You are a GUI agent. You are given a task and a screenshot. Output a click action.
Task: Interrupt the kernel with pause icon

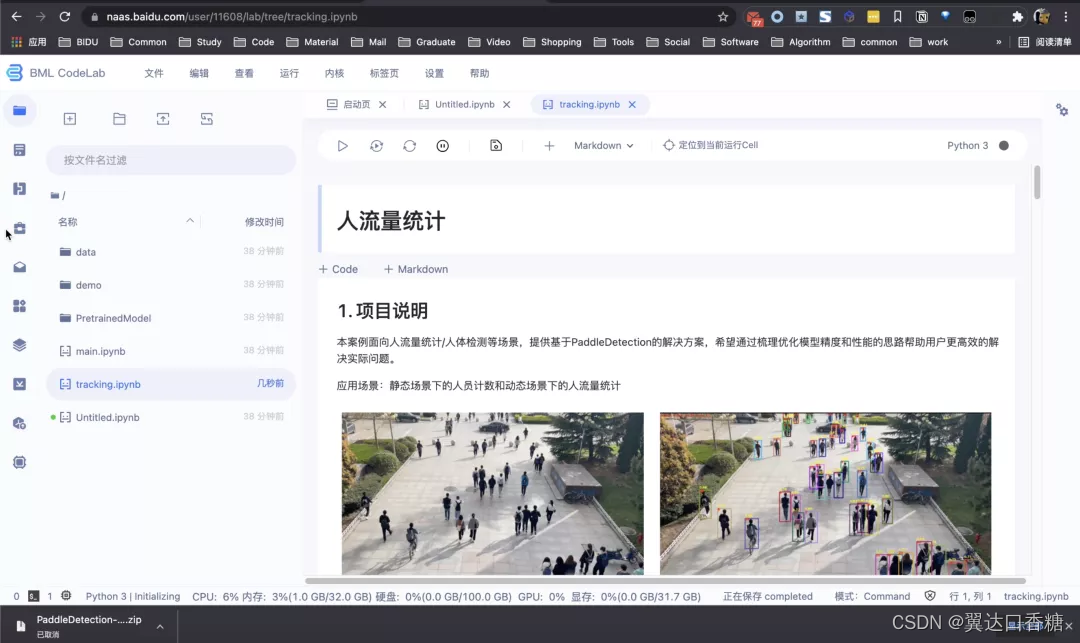pyautogui.click(x=440, y=145)
